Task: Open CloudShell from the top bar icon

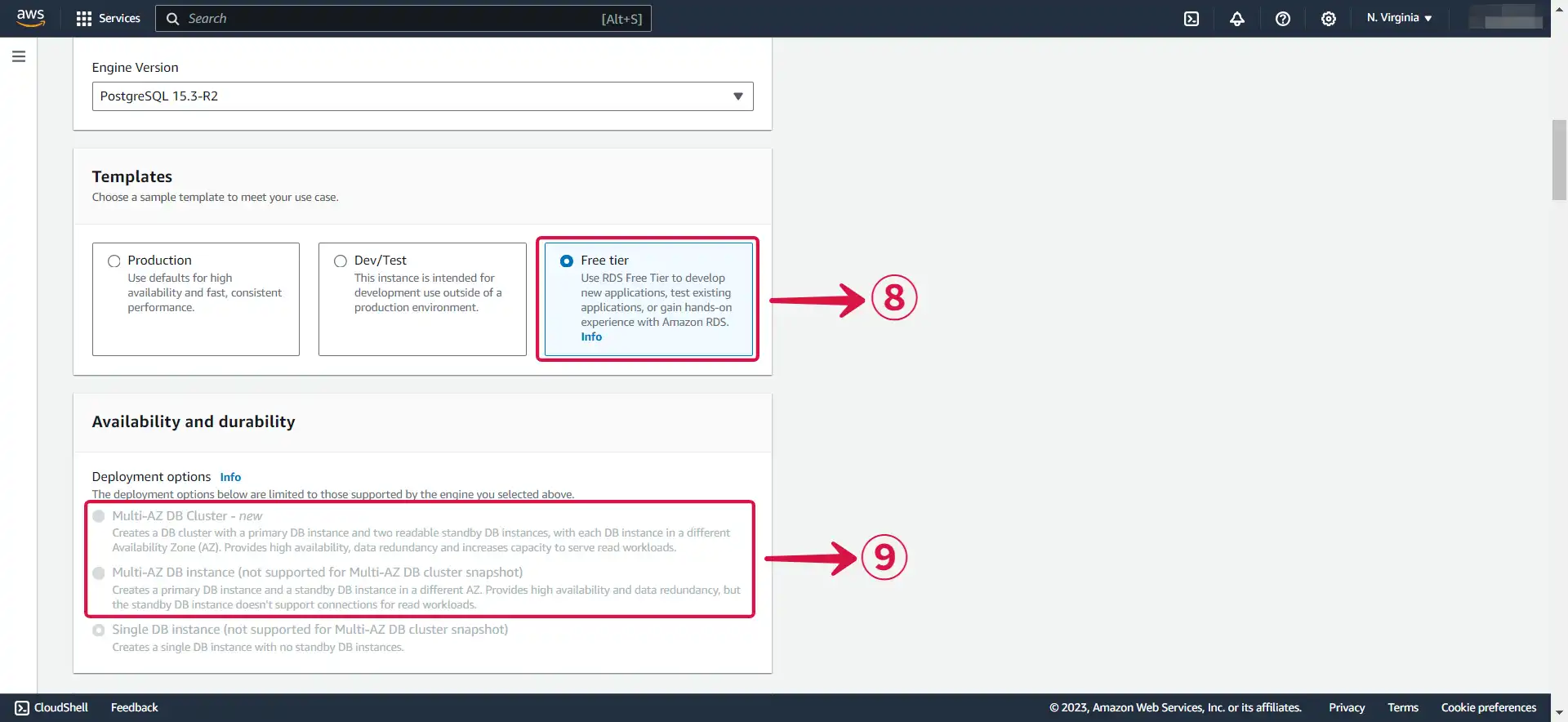Action: tap(1192, 19)
